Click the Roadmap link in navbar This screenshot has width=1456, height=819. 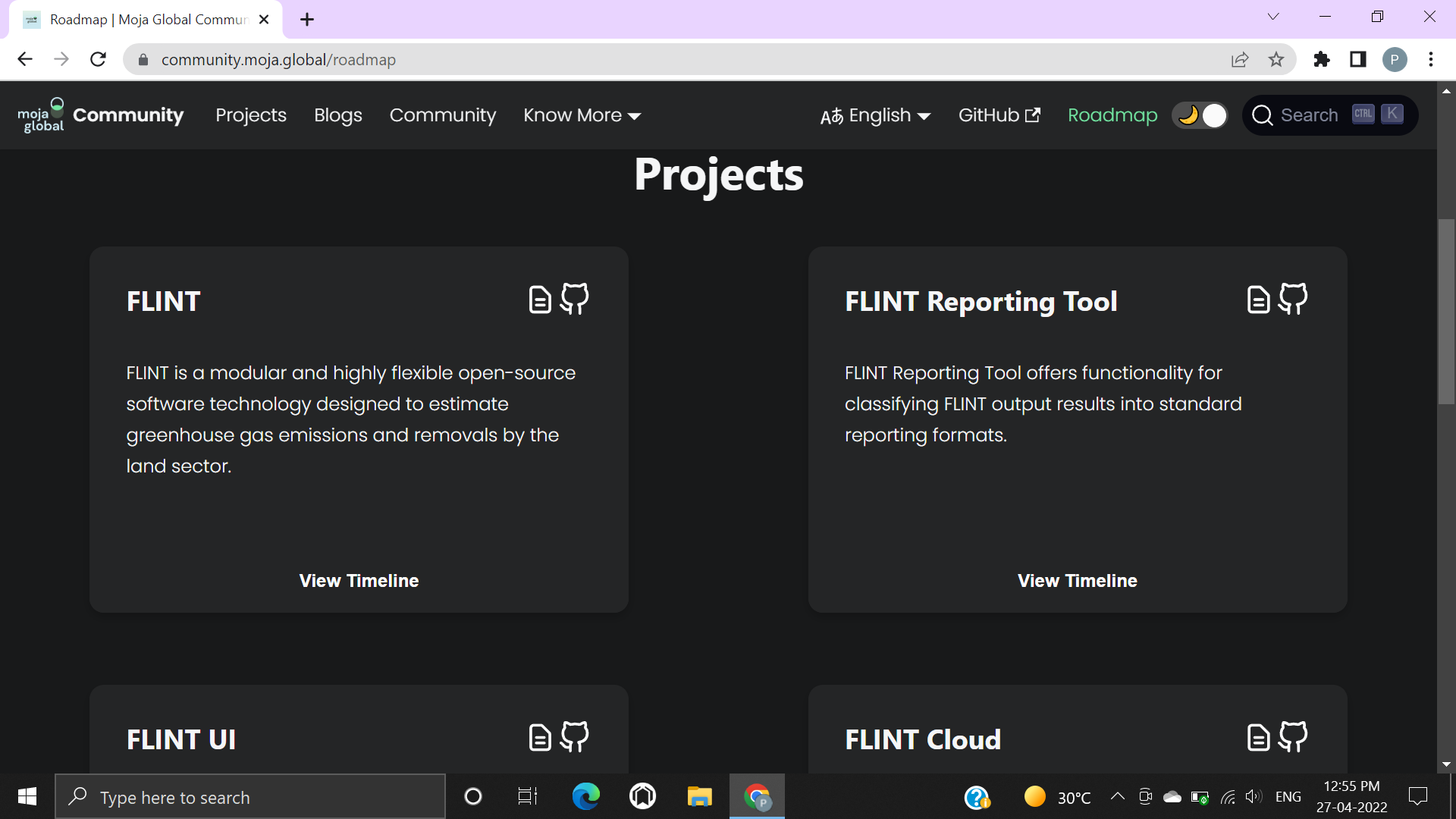pyautogui.click(x=1112, y=115)
